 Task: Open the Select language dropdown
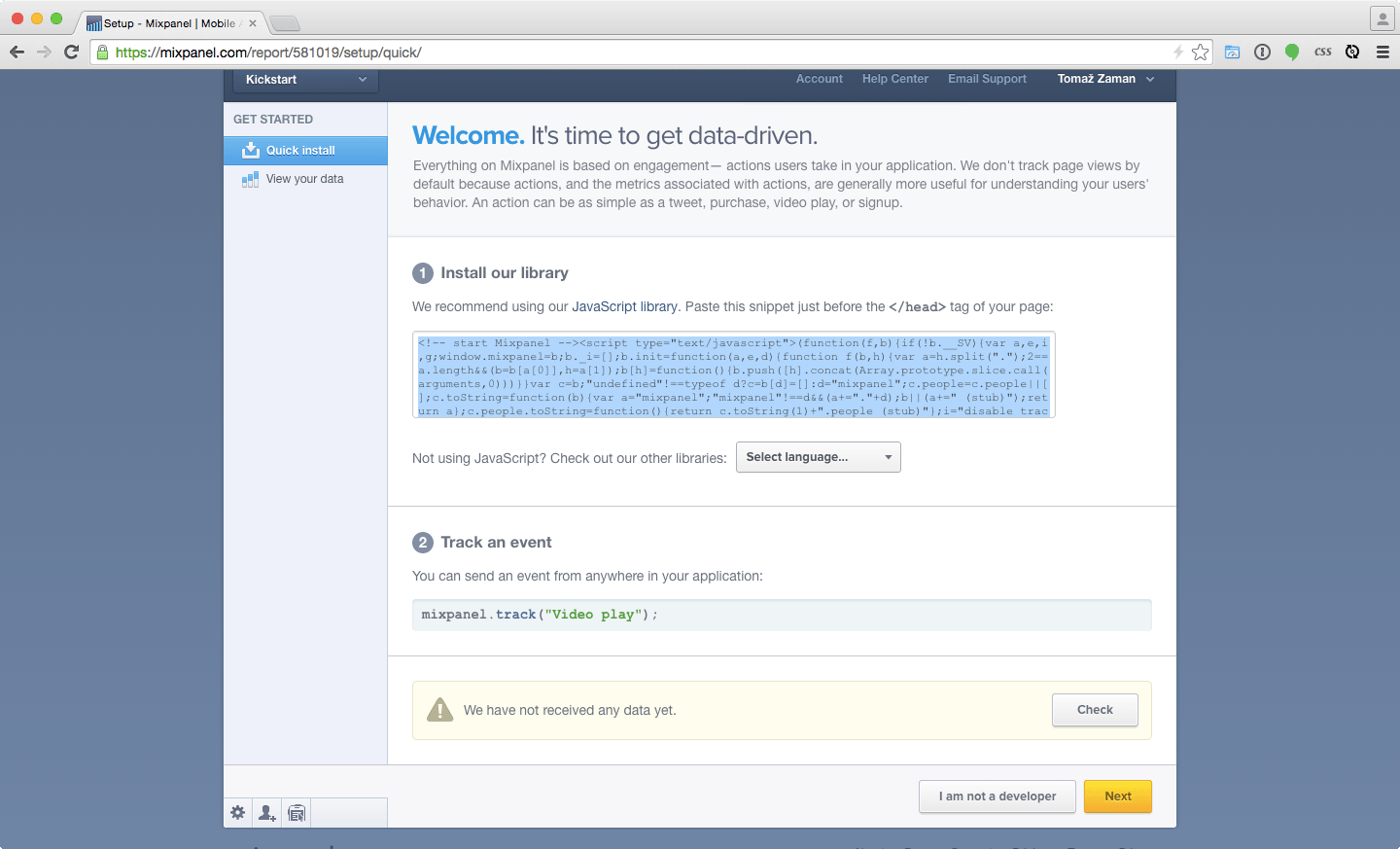coord(819,457)
